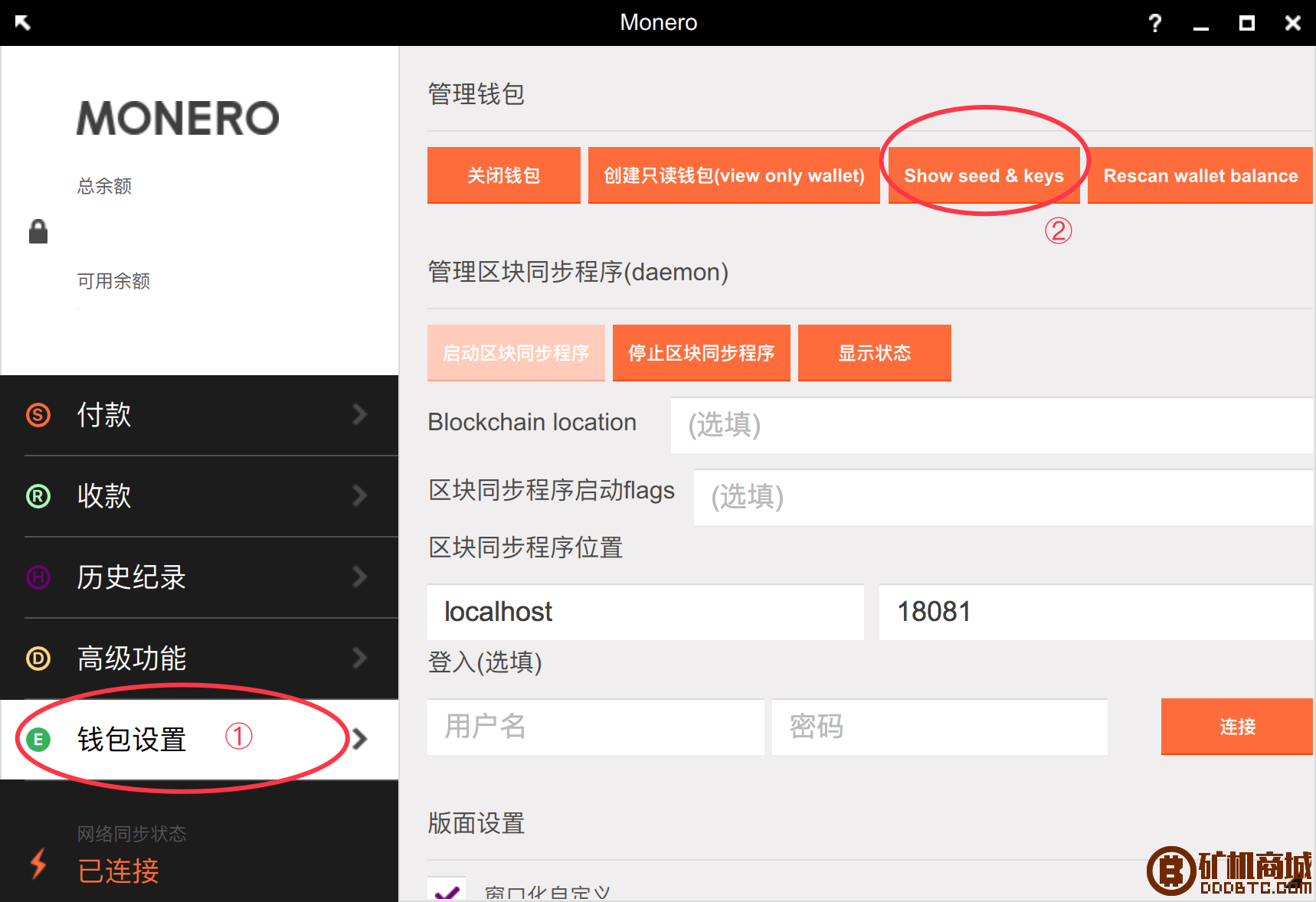Click the 停止区块同步程序 button
Image resolution: width=1316 pixels, height=902 pixels.
(702, 353)
